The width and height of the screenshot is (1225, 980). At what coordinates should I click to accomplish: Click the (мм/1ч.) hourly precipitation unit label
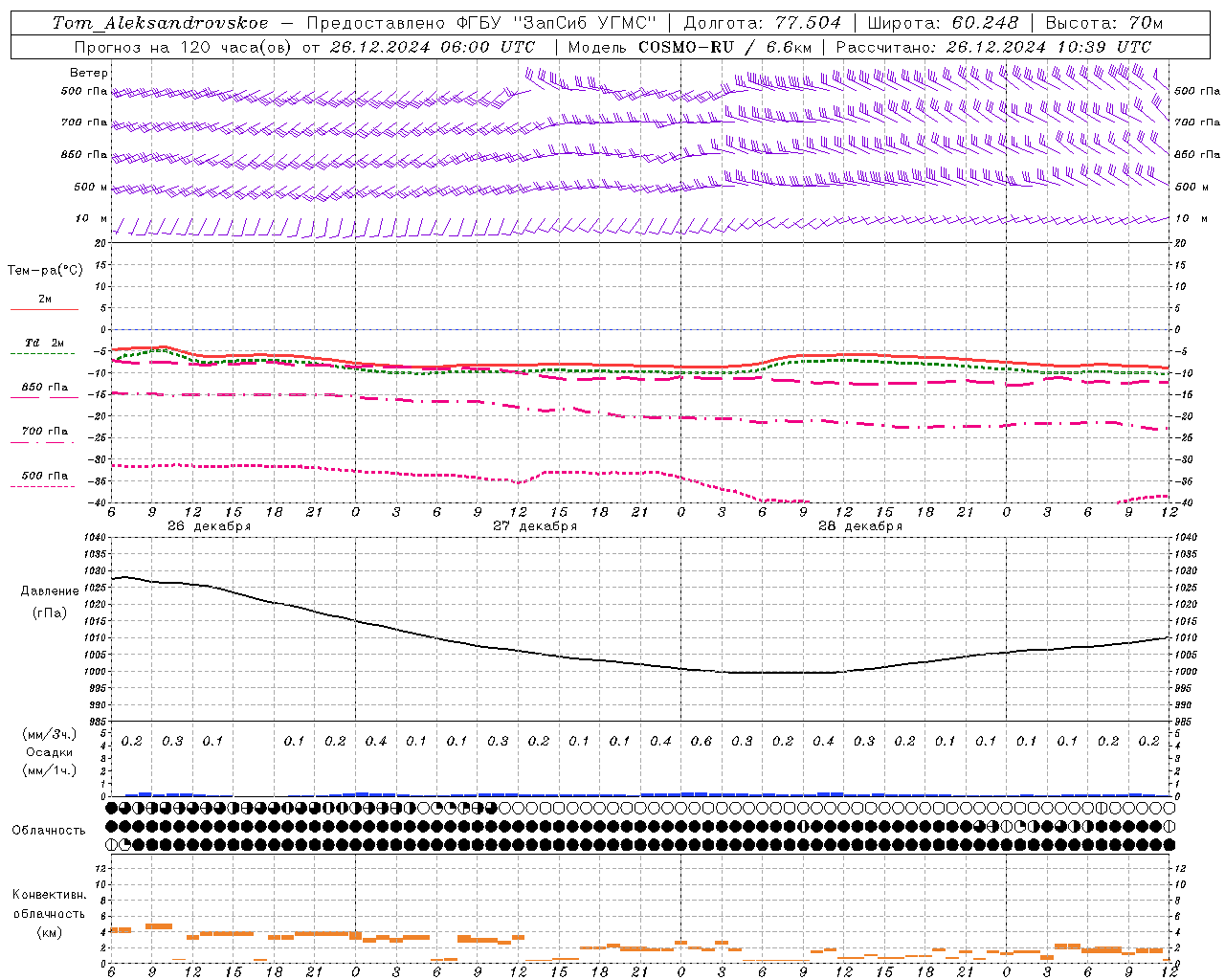tap(50, 770)
